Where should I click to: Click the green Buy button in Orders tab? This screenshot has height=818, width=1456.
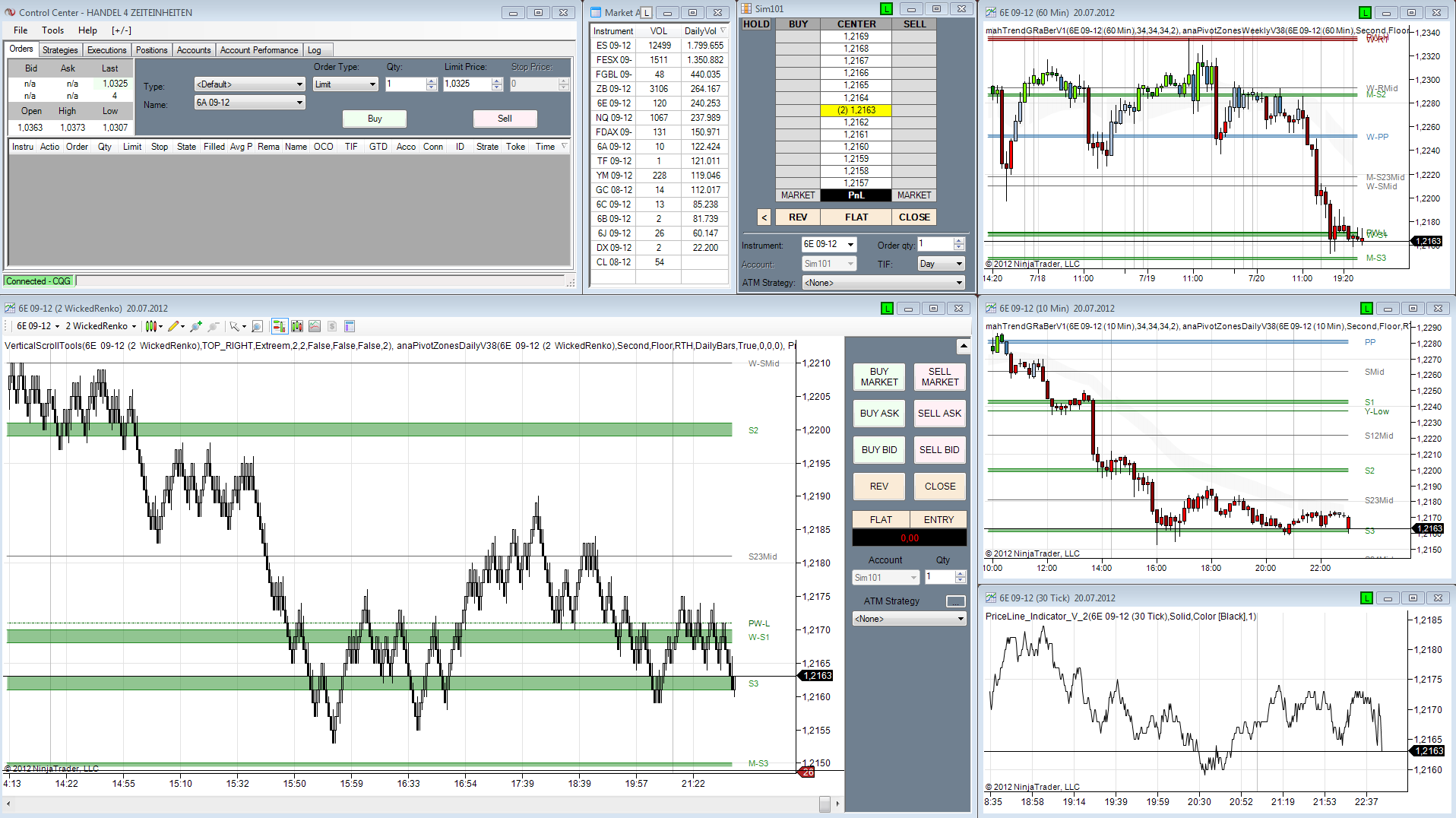[x=375, y=119]
